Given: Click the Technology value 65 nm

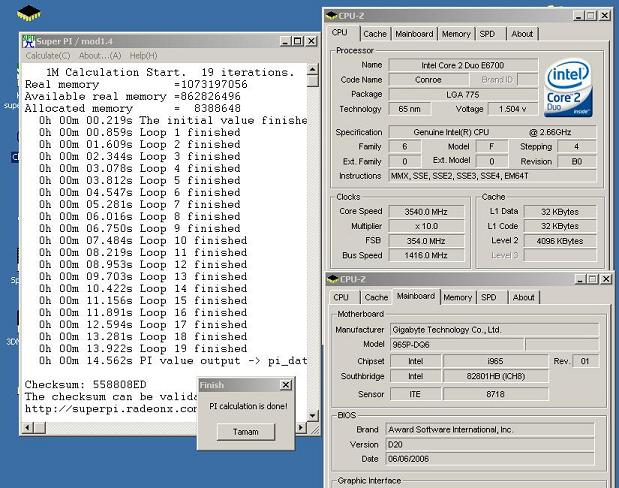Looking at the screenshot, I should point(409,109).
